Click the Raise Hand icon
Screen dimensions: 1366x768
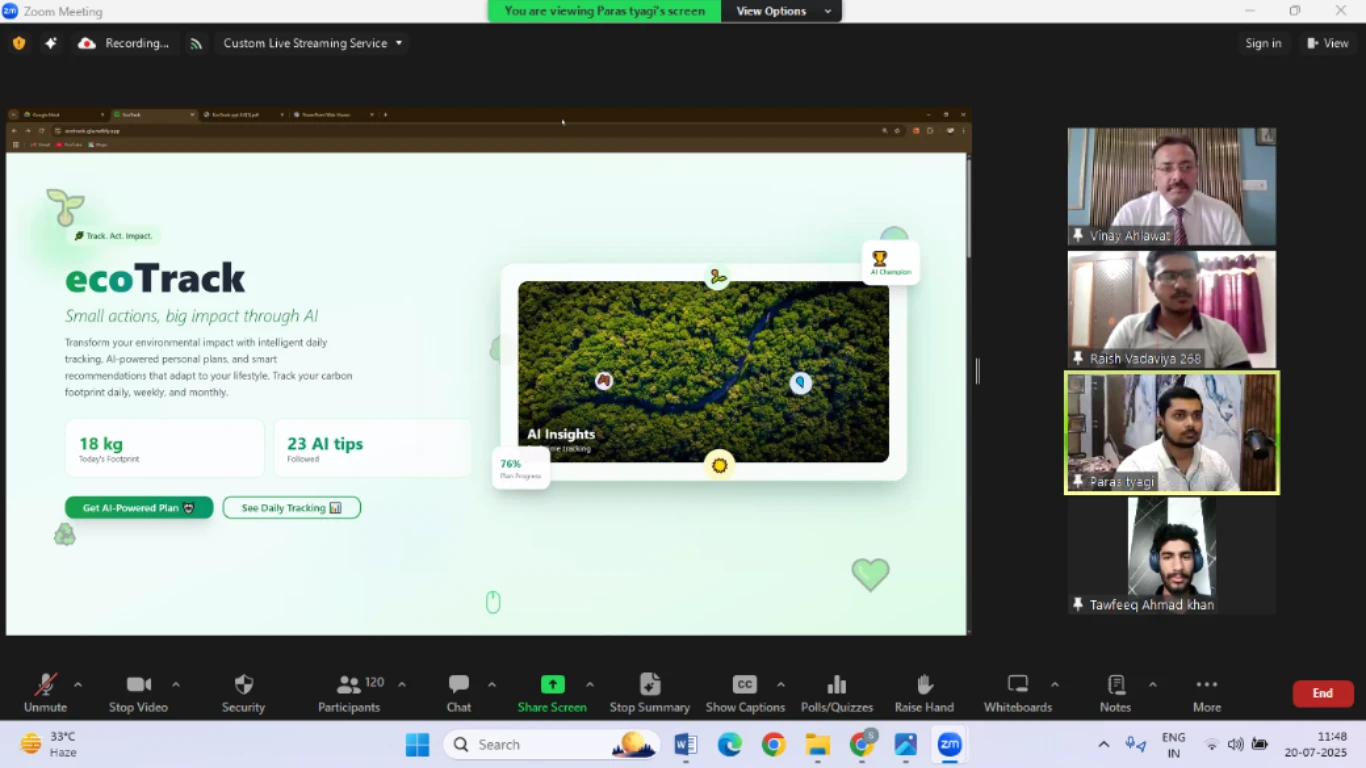click(x=924, y=685)
